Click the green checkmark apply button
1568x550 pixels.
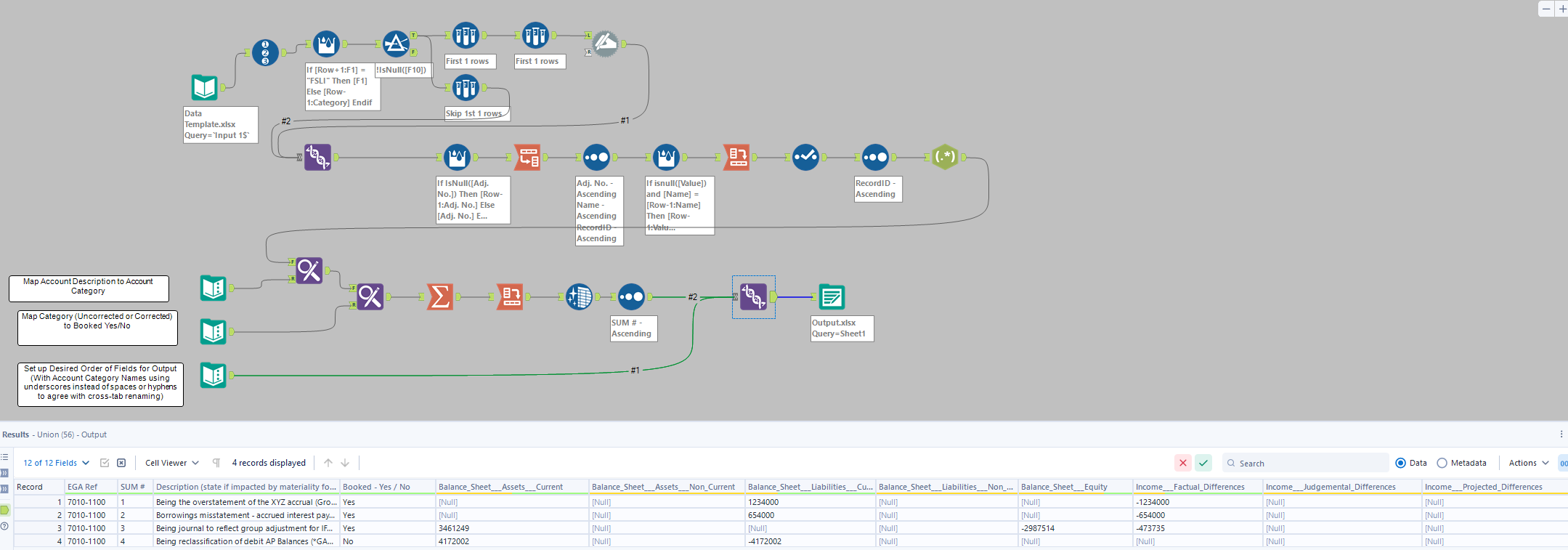tap(1203, 463)
